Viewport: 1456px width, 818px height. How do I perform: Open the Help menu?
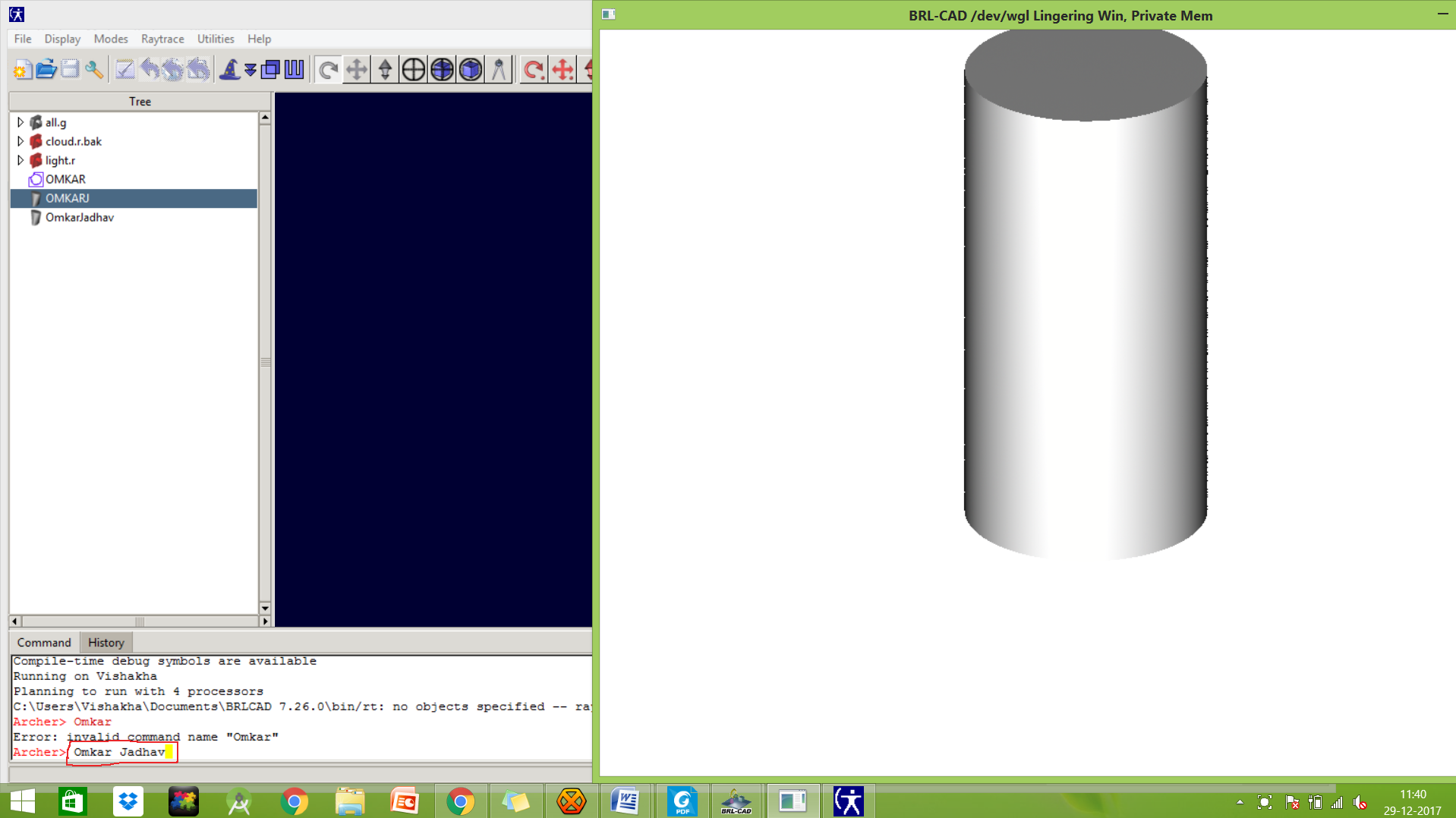click(259, 39)
